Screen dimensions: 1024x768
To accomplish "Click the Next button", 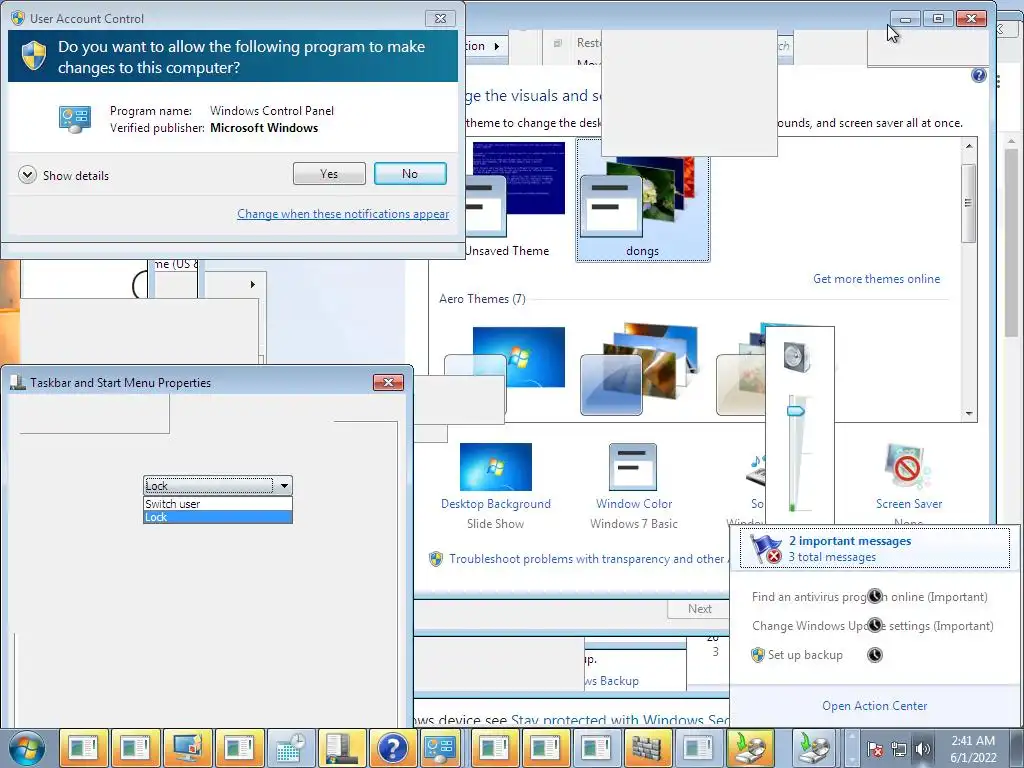I will click(x=699, y=609).
